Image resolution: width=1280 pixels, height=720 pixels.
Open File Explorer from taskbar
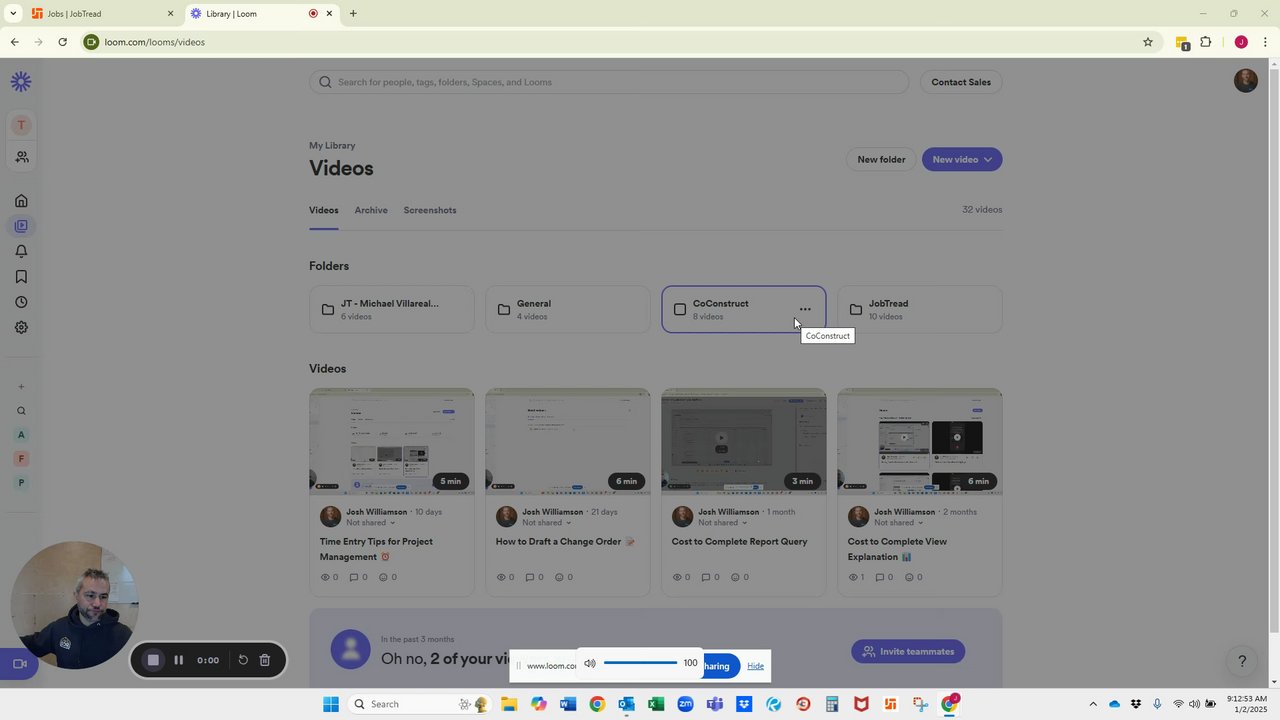pyautogui.click(x=509, y=704)
